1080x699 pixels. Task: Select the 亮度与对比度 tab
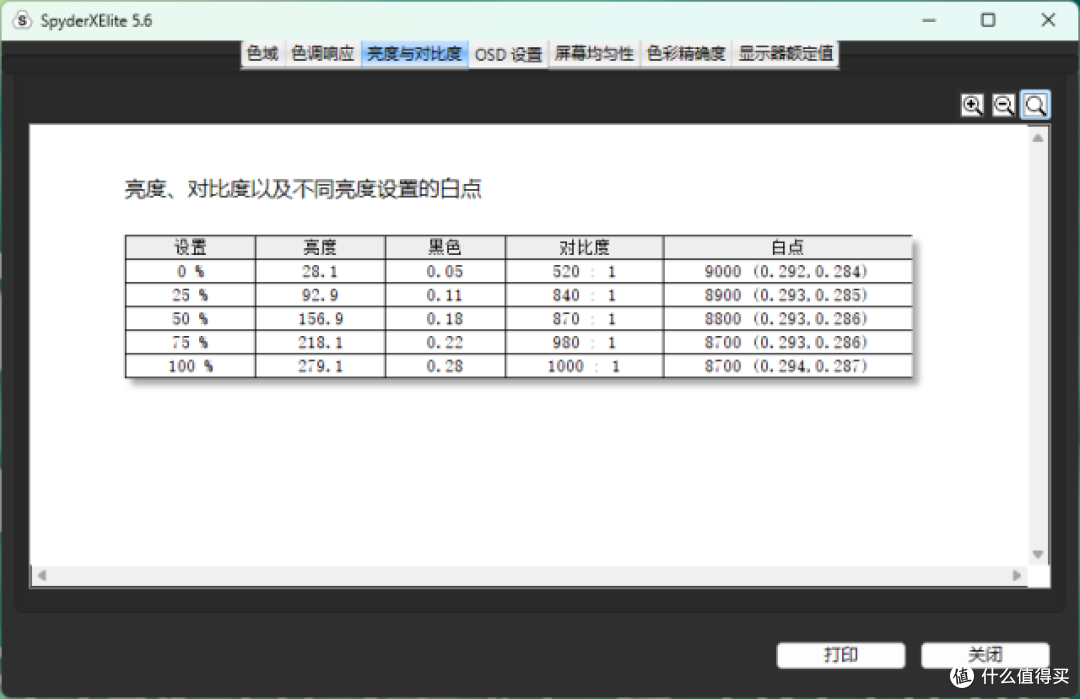(x=414, y=54)
